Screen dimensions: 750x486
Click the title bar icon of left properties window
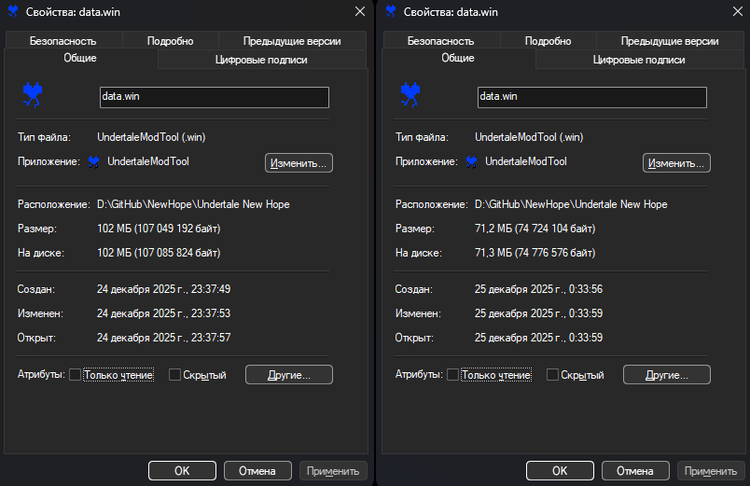tap(13, 10)
